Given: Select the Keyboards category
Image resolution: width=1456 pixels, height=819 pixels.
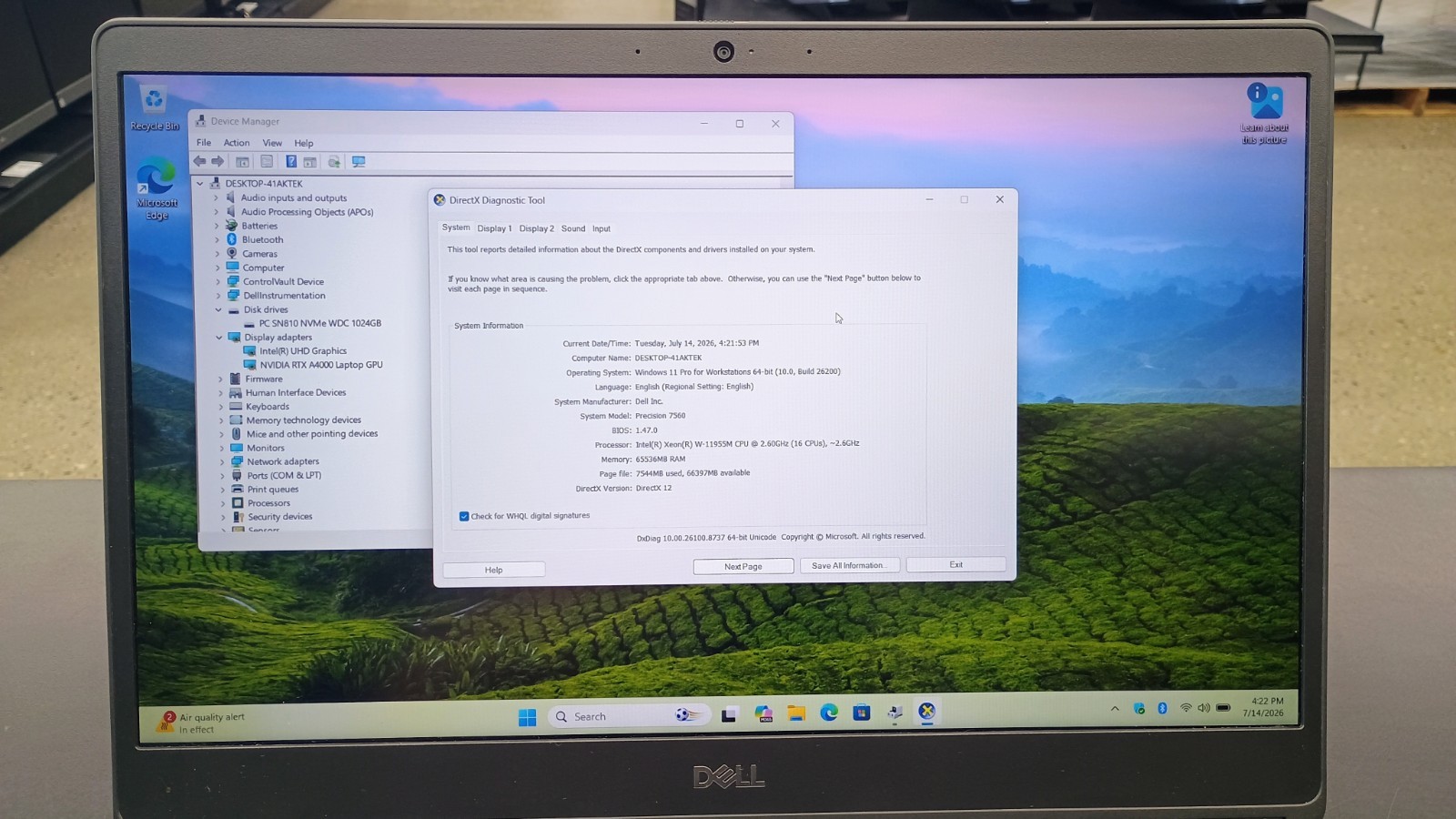Looking at the screenshot, I should [268, 407].
